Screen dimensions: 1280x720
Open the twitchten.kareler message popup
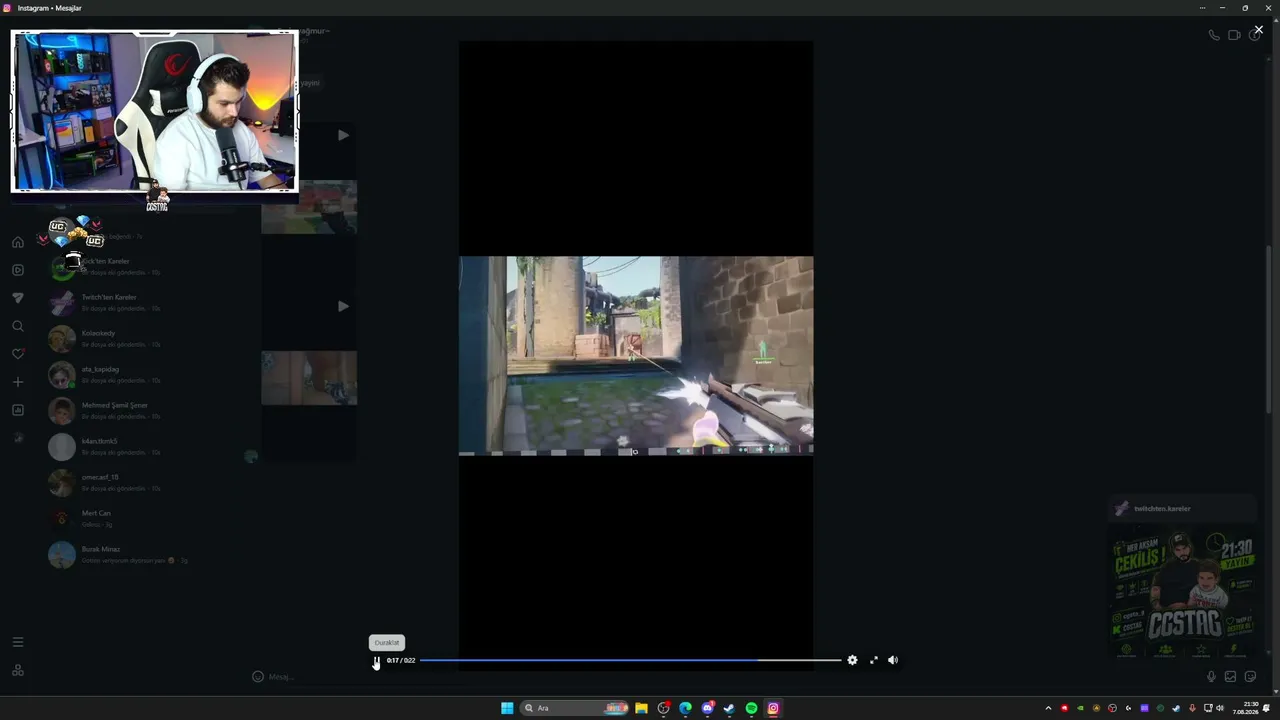(1184, 509)
